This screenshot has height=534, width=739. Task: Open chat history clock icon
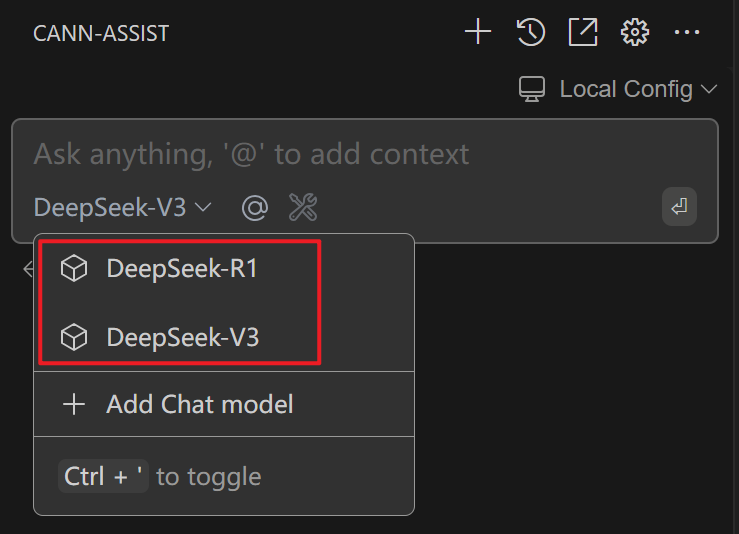pos(531,32)
